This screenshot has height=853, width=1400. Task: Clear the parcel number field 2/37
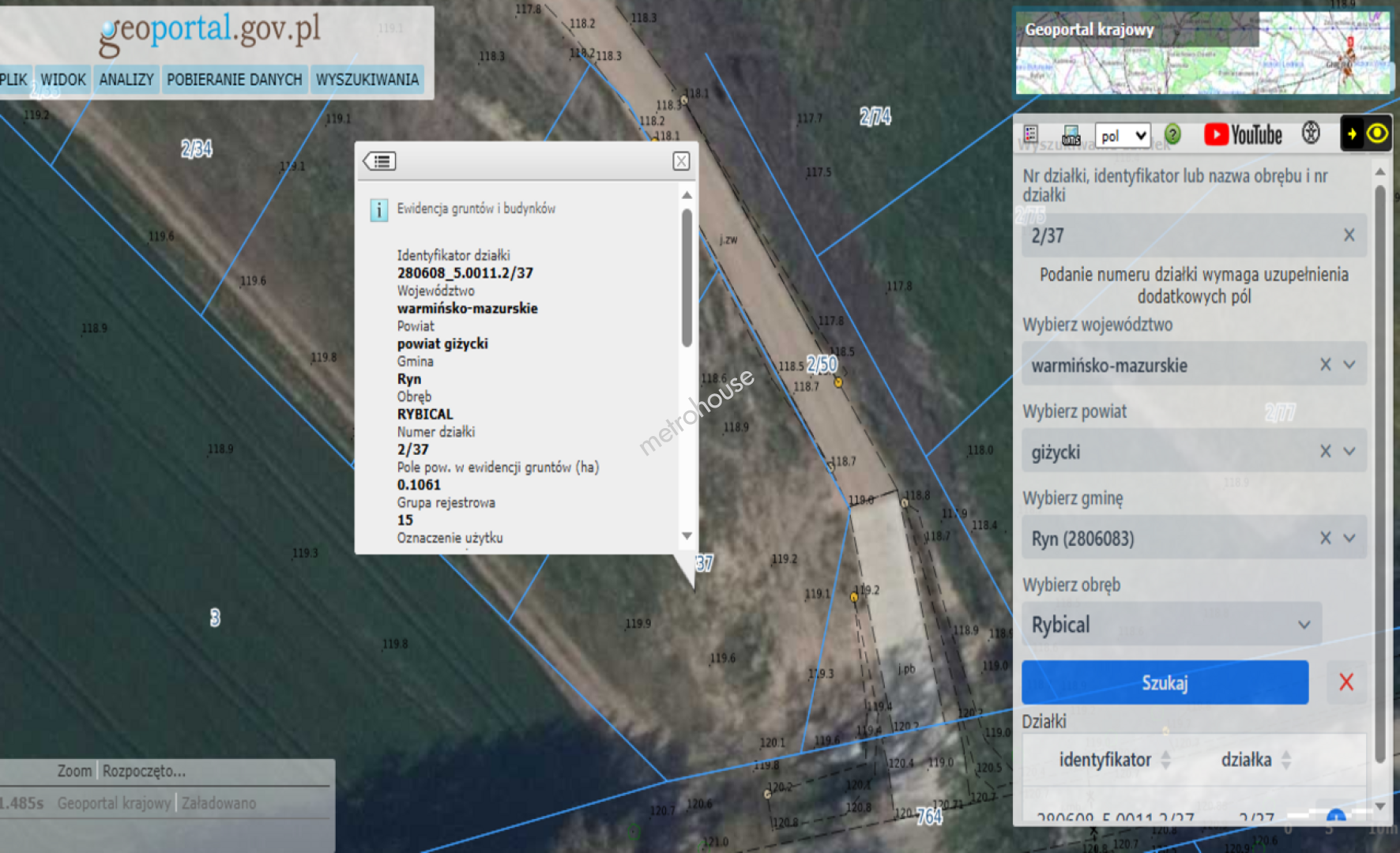click(x=1349, y=235)
